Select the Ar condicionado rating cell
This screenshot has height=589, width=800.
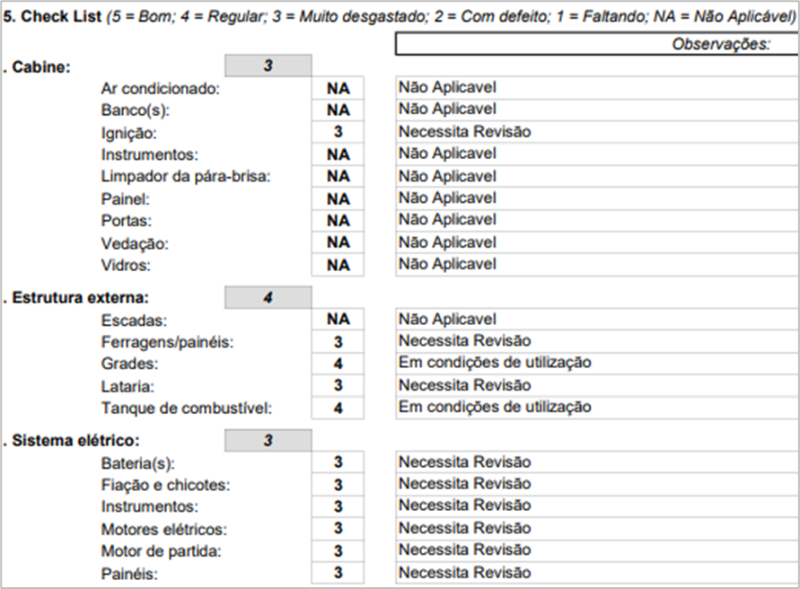pos(338,88)
